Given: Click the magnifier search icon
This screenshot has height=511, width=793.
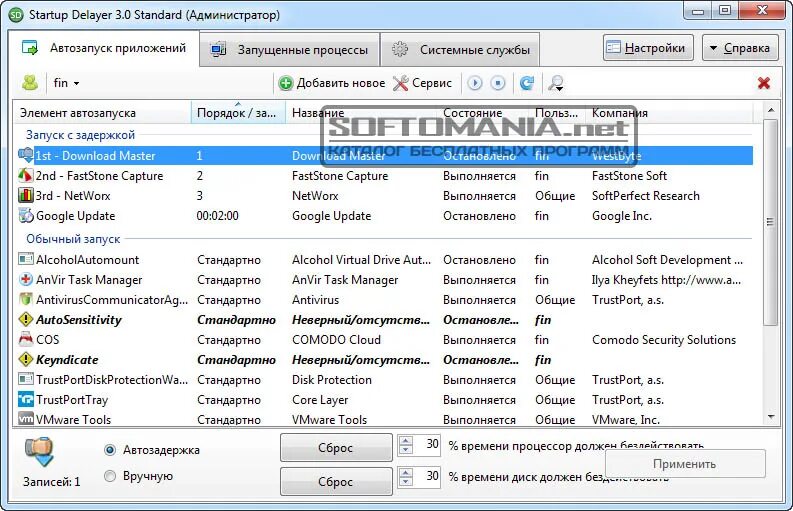Looking at the screenshot, I should point(556,83).
